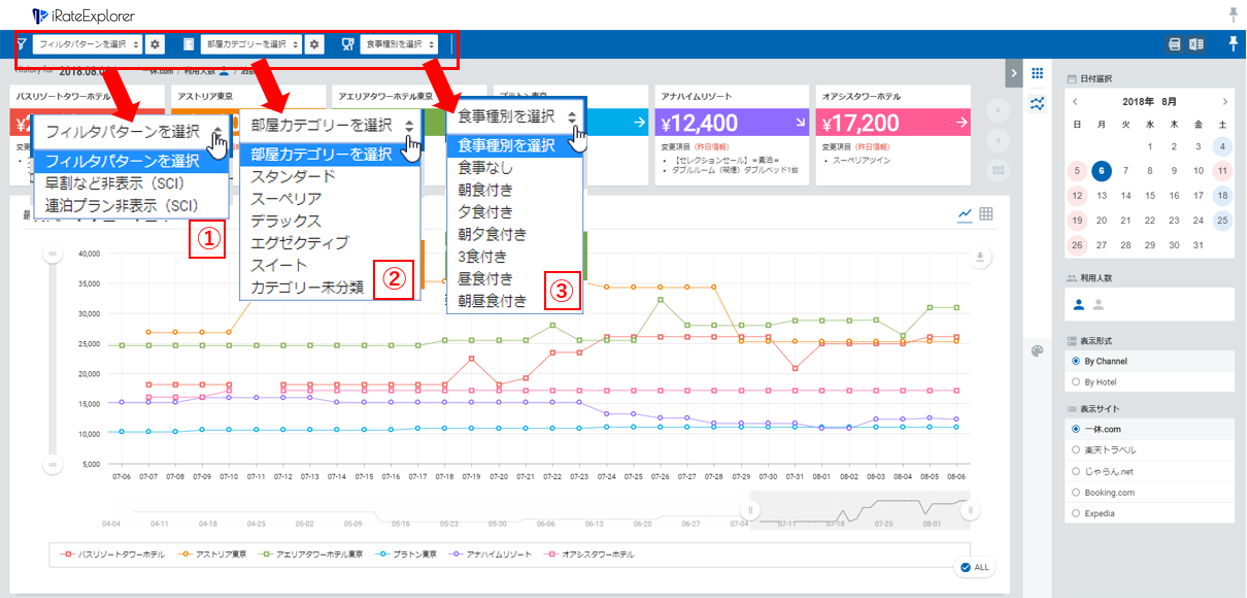The height and width of the screenshot is (598, 1247).
Task: Open filter pattern settings gear
Action: pyautogui.click(x=155, y=44)
